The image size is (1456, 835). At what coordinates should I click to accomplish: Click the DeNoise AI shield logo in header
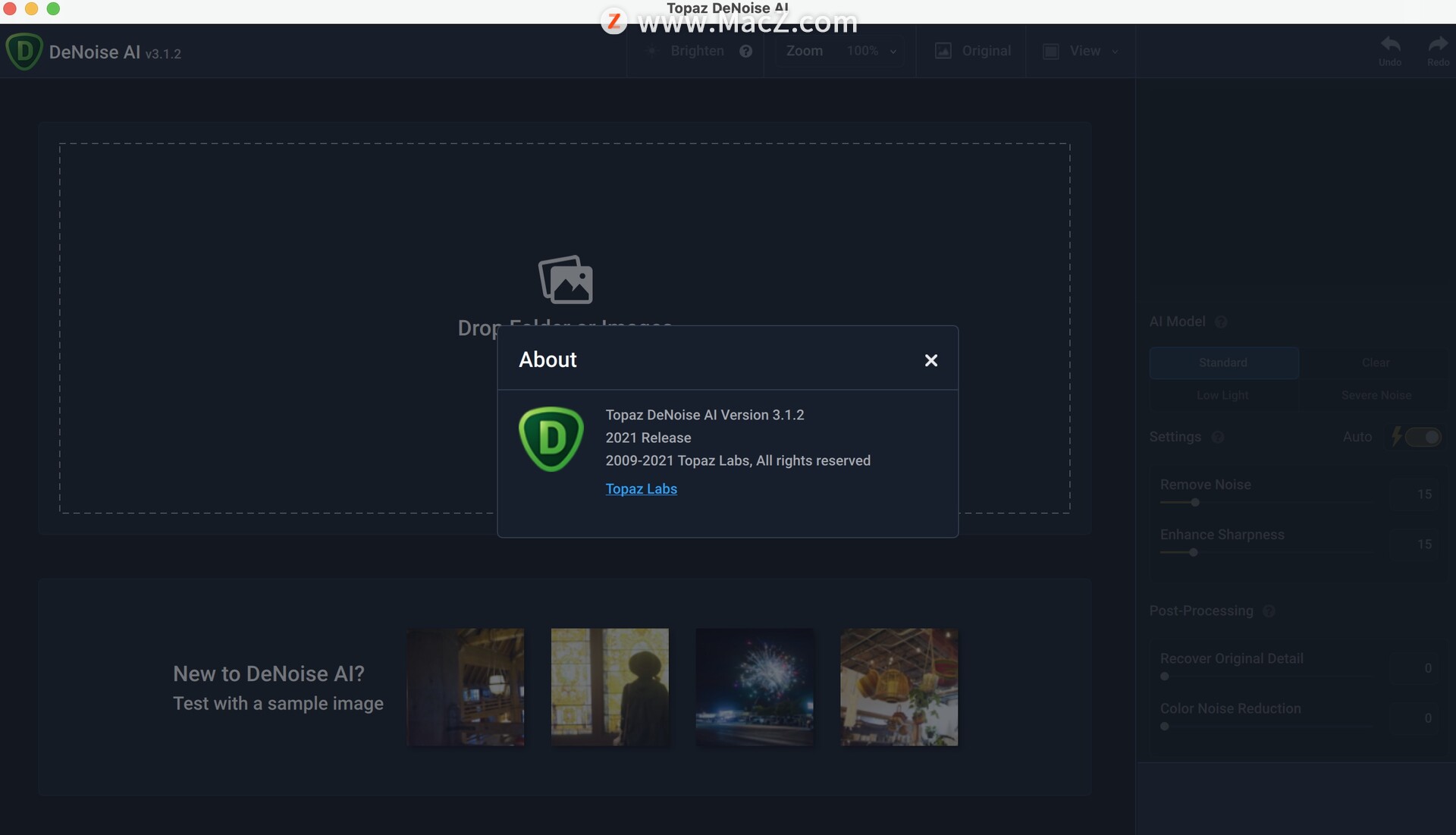coord(24,52)
